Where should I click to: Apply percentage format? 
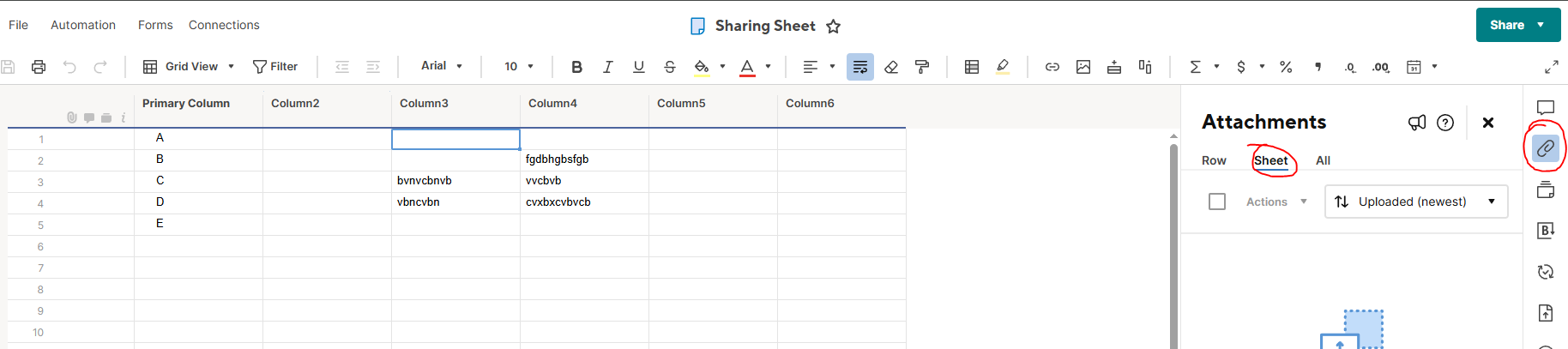point(1286,67)
